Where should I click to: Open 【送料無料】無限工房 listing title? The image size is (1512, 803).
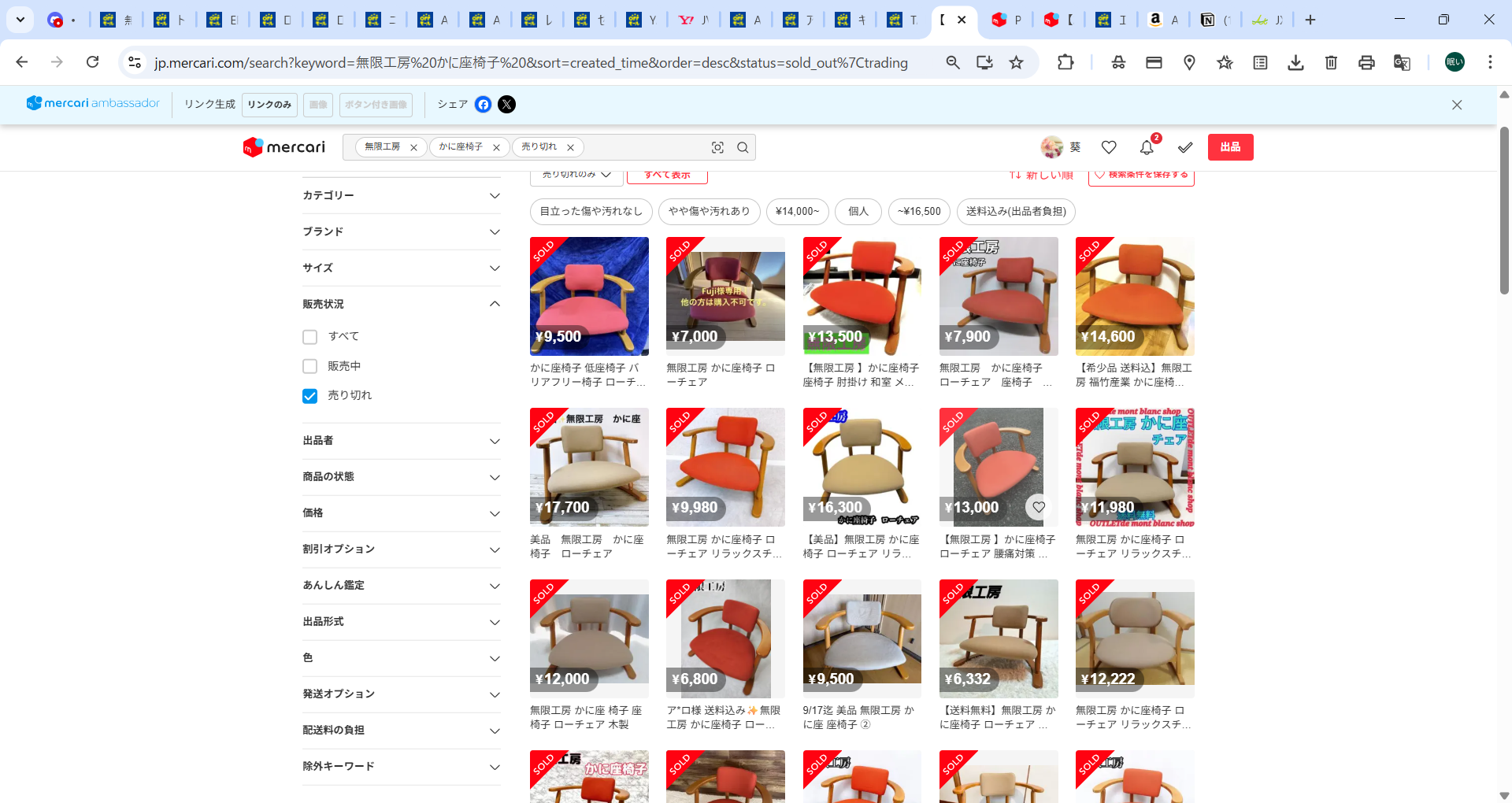(x=998, y=717)
